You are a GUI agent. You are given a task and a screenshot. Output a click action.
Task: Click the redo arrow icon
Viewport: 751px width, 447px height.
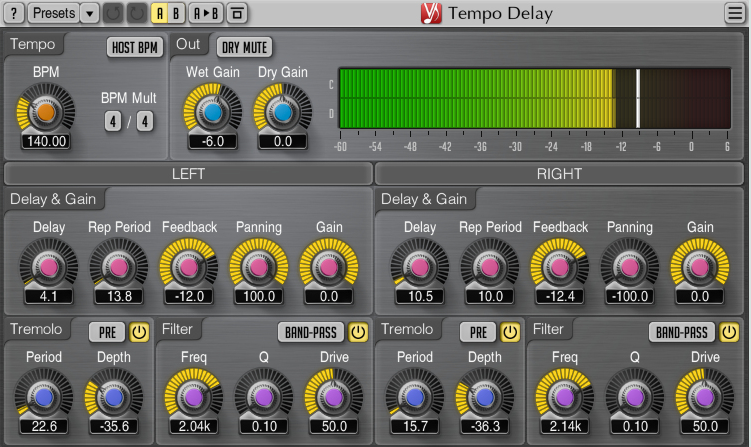(x=137, y=13)
